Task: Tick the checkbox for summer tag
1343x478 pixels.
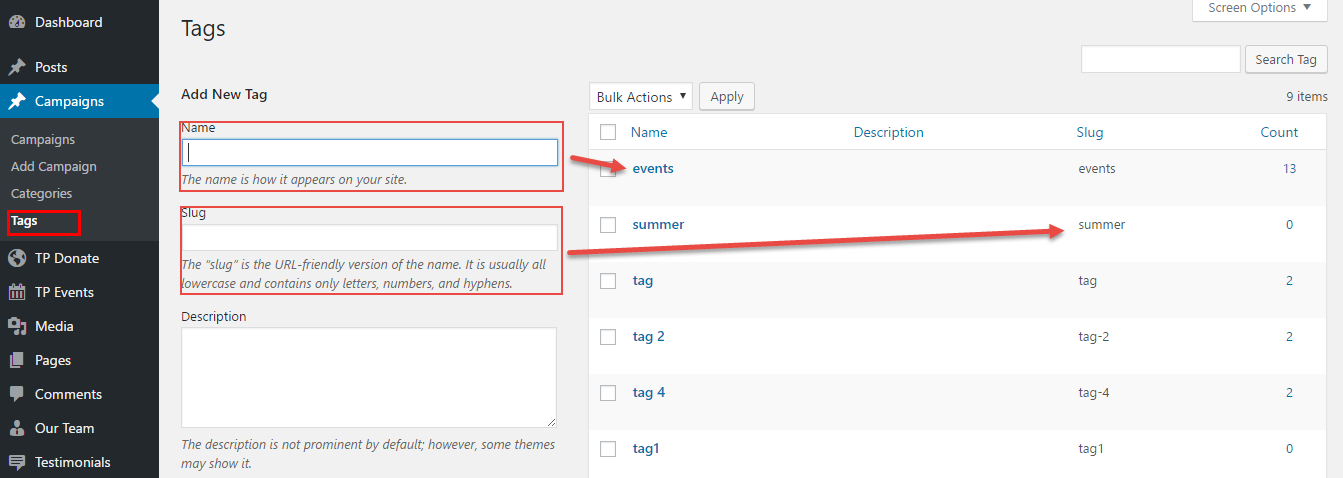Action: [608, 225]
